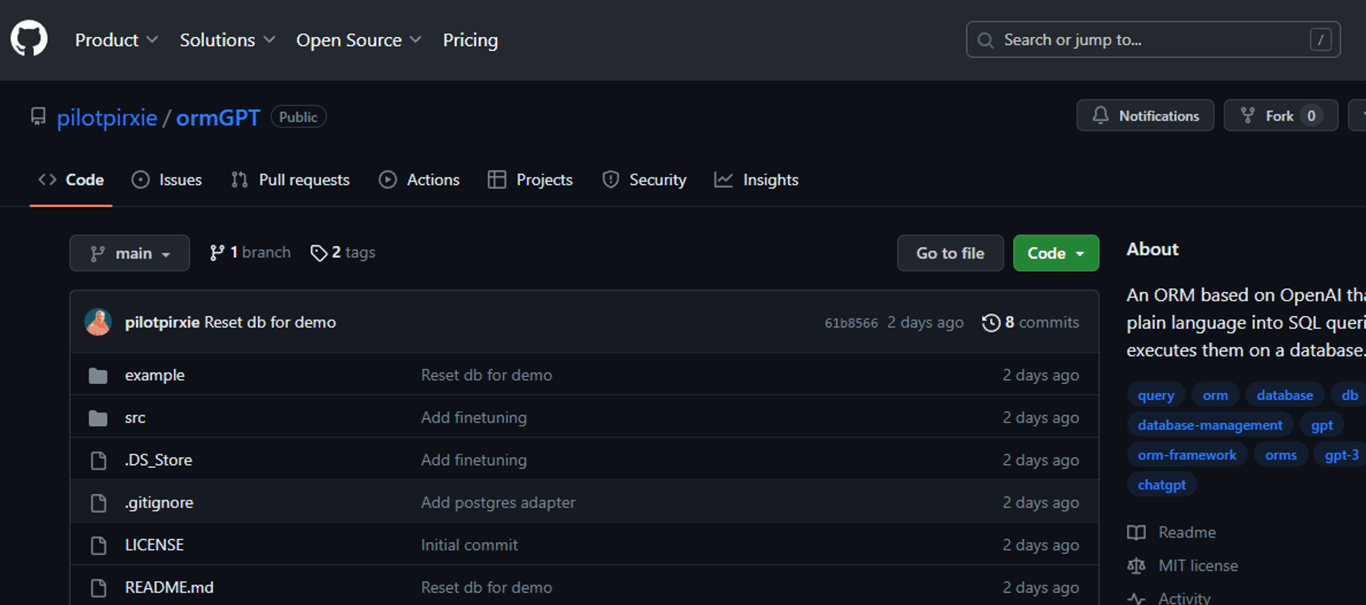
Task: Click the search magnifier icon
Action: click(x=986, y=40)
